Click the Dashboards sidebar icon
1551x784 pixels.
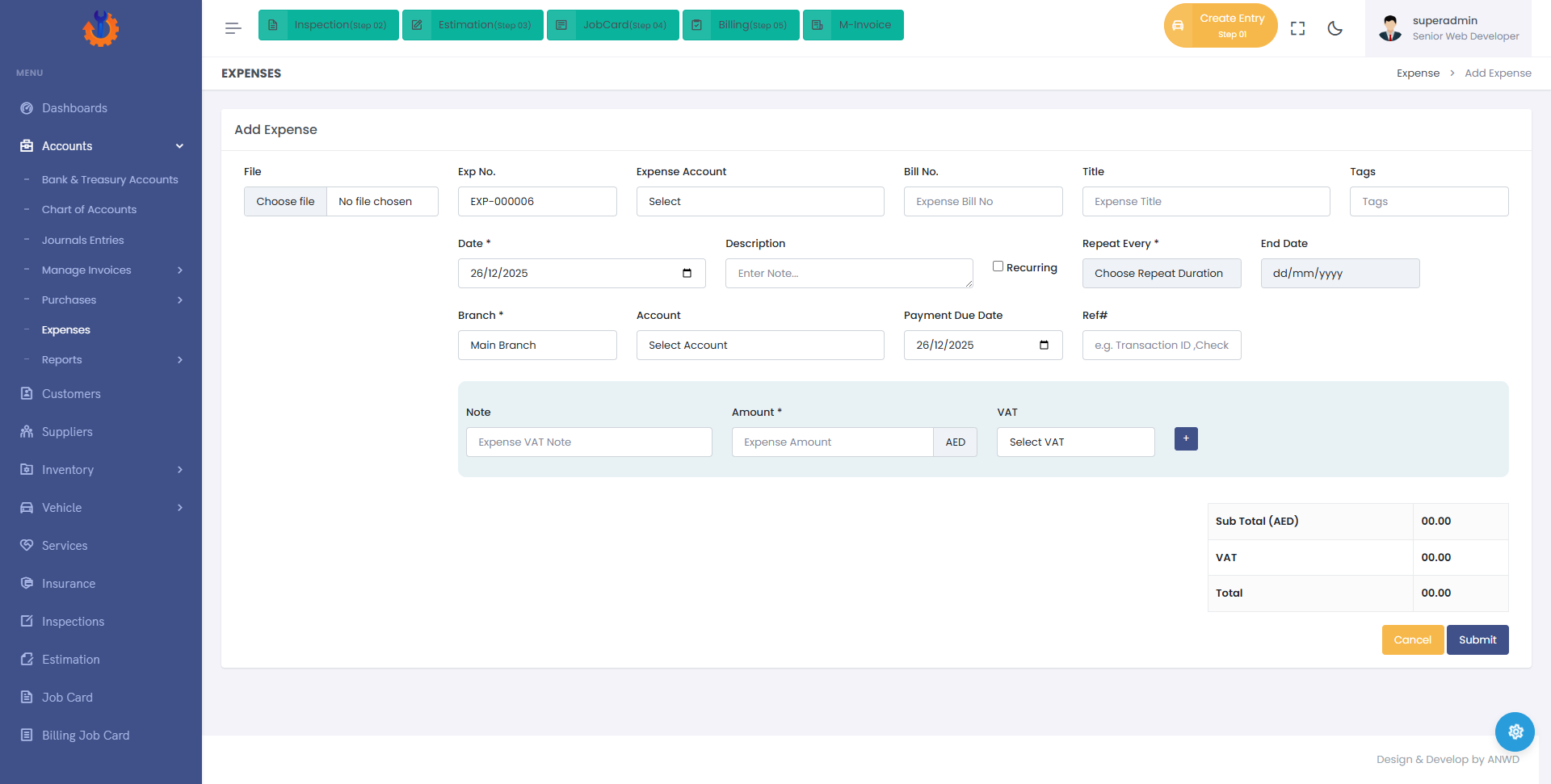27,108
